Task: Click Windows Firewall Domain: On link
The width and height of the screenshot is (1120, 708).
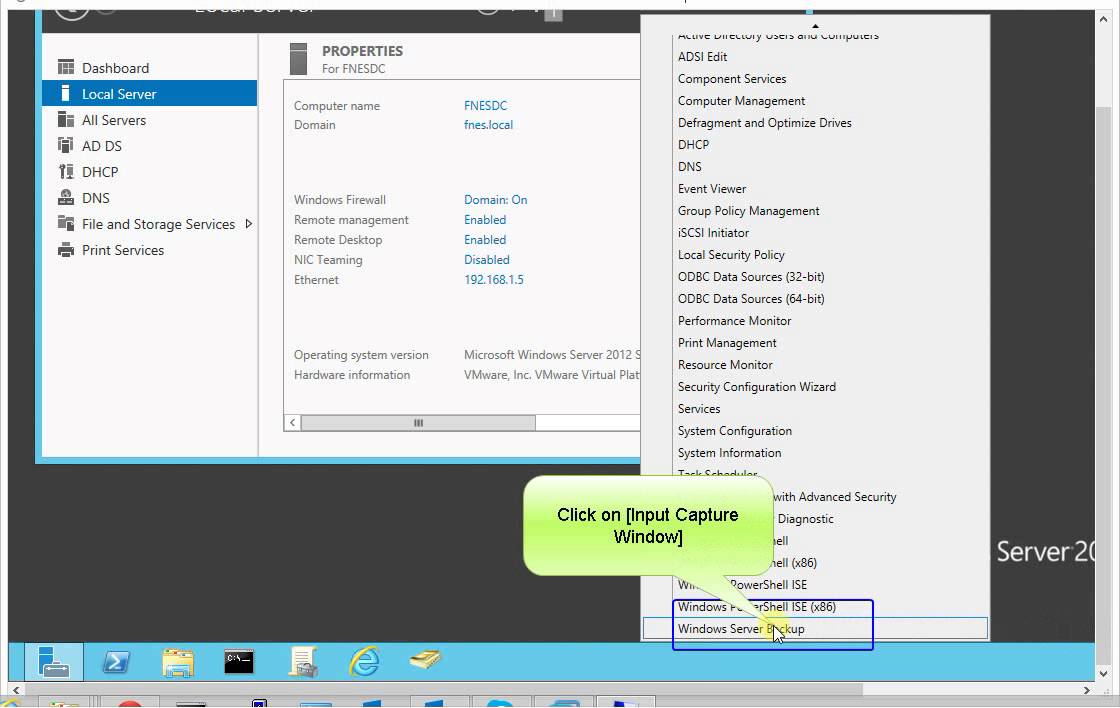Action: tap(495, 199)
